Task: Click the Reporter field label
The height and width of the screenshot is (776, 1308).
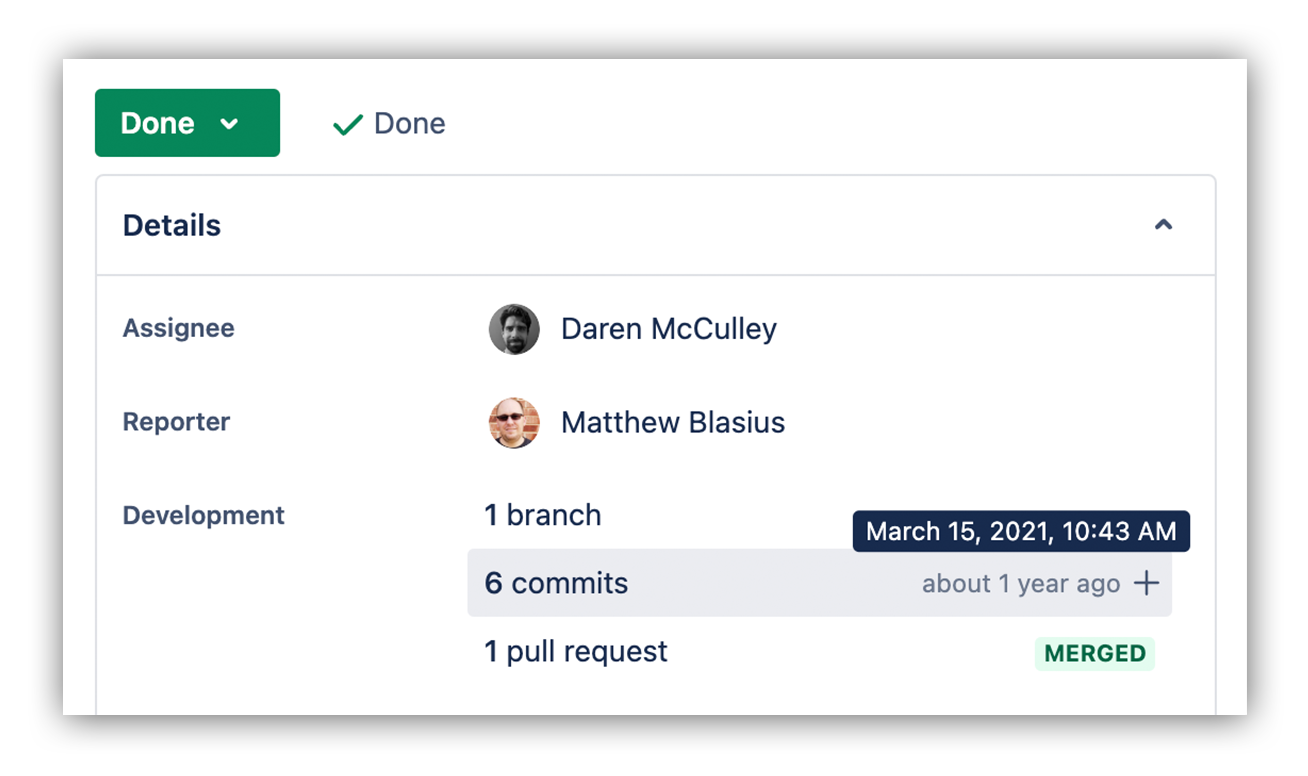Action: pyautogui.click(x=177, y=422)
